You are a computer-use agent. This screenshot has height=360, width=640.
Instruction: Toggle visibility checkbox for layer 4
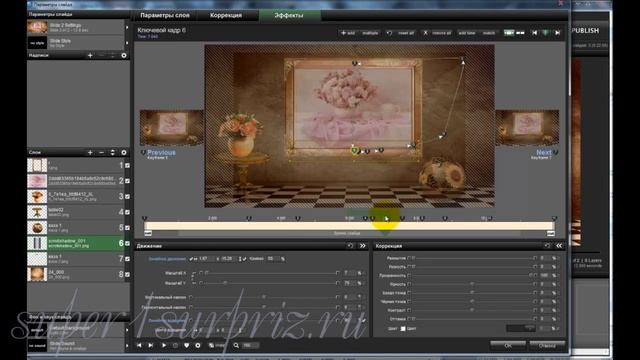pyautogui.click(x=127, y=212)
